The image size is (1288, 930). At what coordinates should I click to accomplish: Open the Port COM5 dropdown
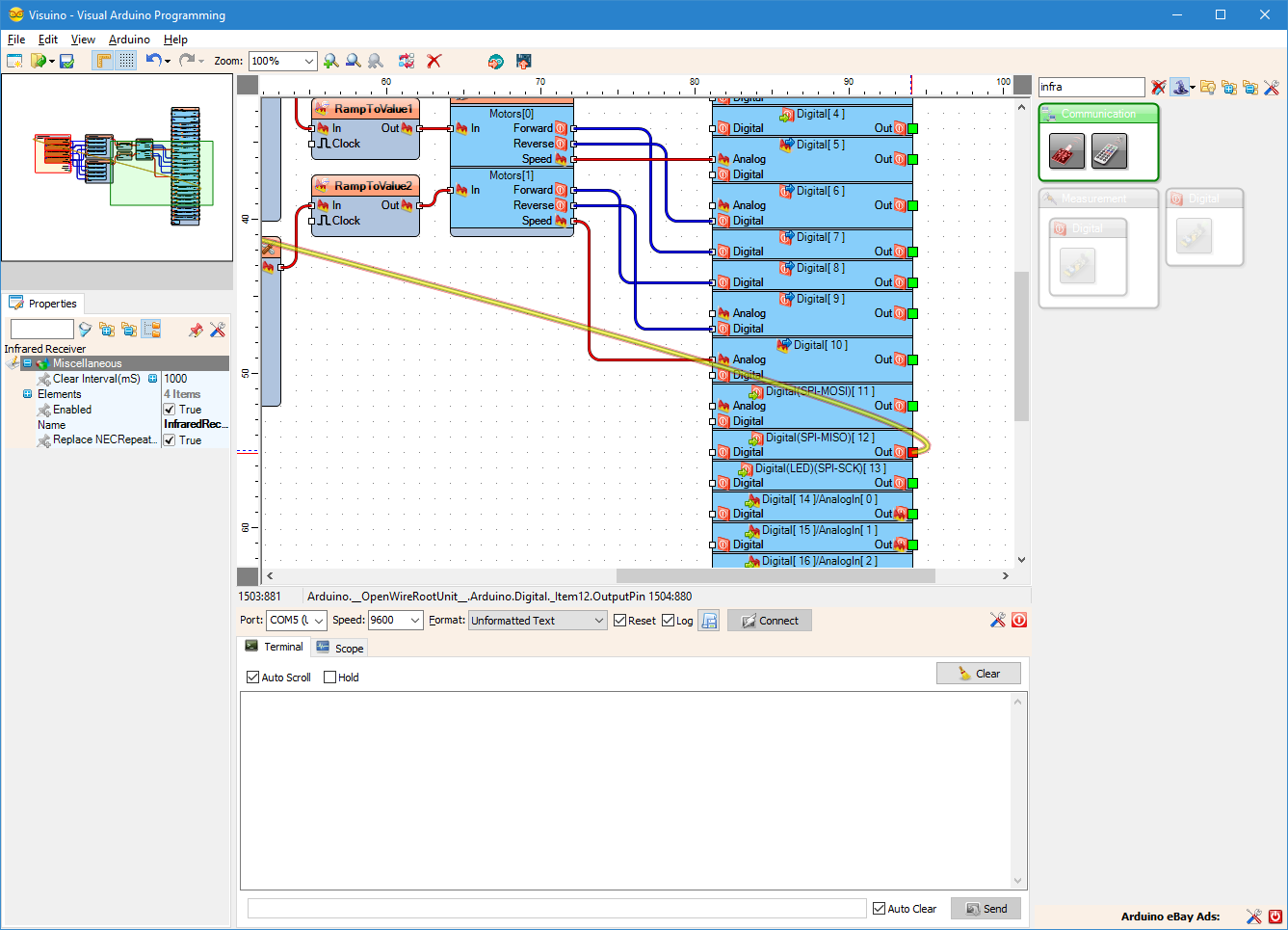point(318,621)
